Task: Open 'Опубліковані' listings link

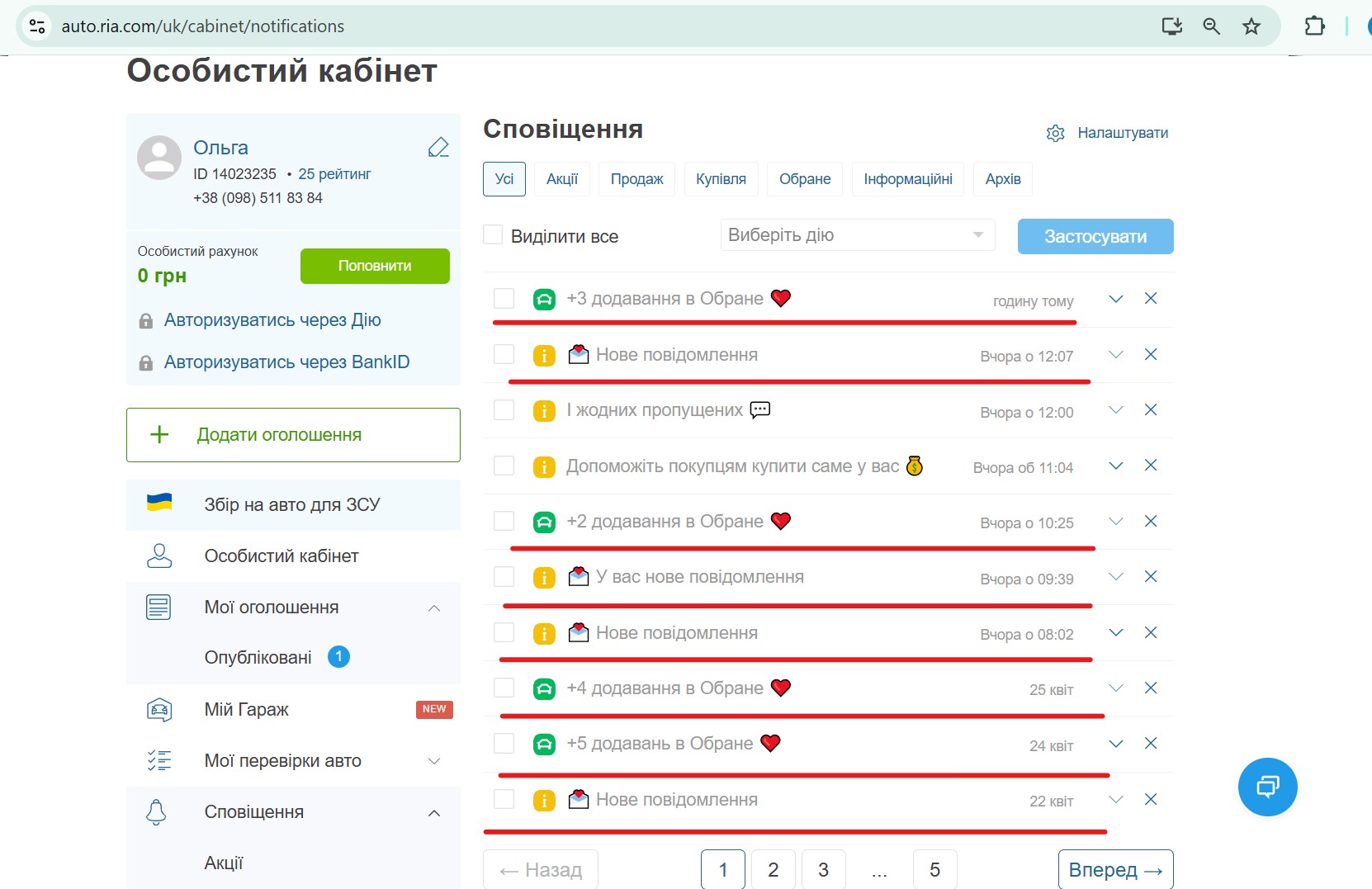Action: pyautogui.click(x=258, y=658)
